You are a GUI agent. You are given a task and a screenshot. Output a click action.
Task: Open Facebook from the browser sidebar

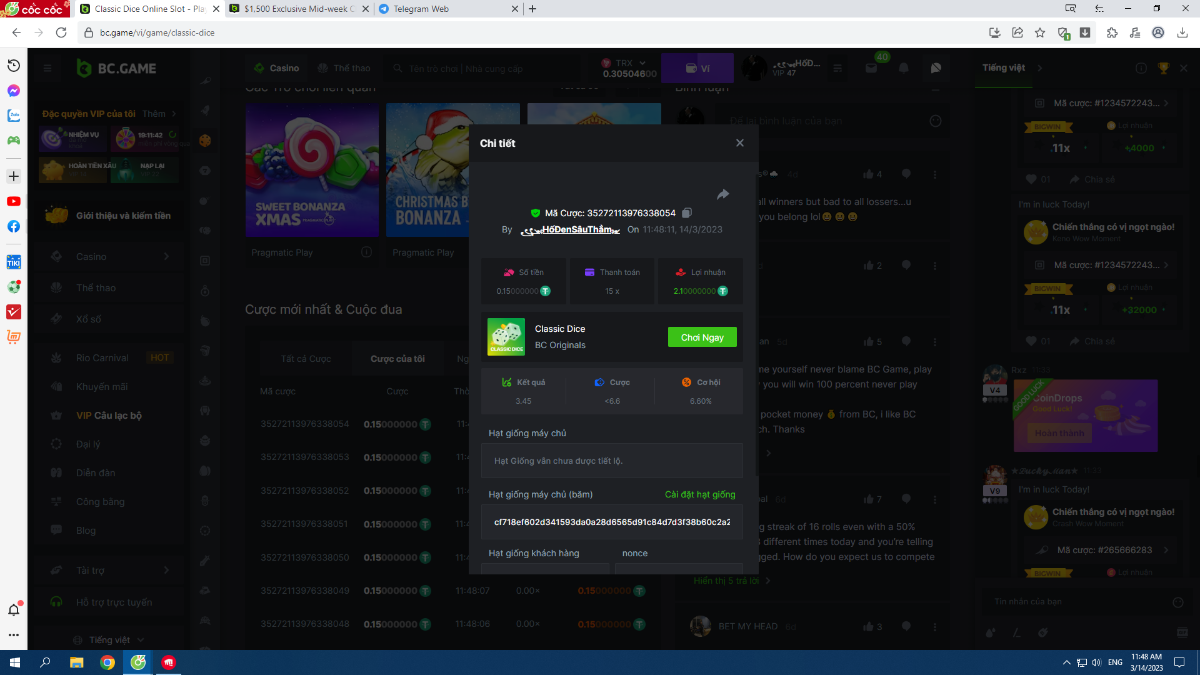point(14,226)
